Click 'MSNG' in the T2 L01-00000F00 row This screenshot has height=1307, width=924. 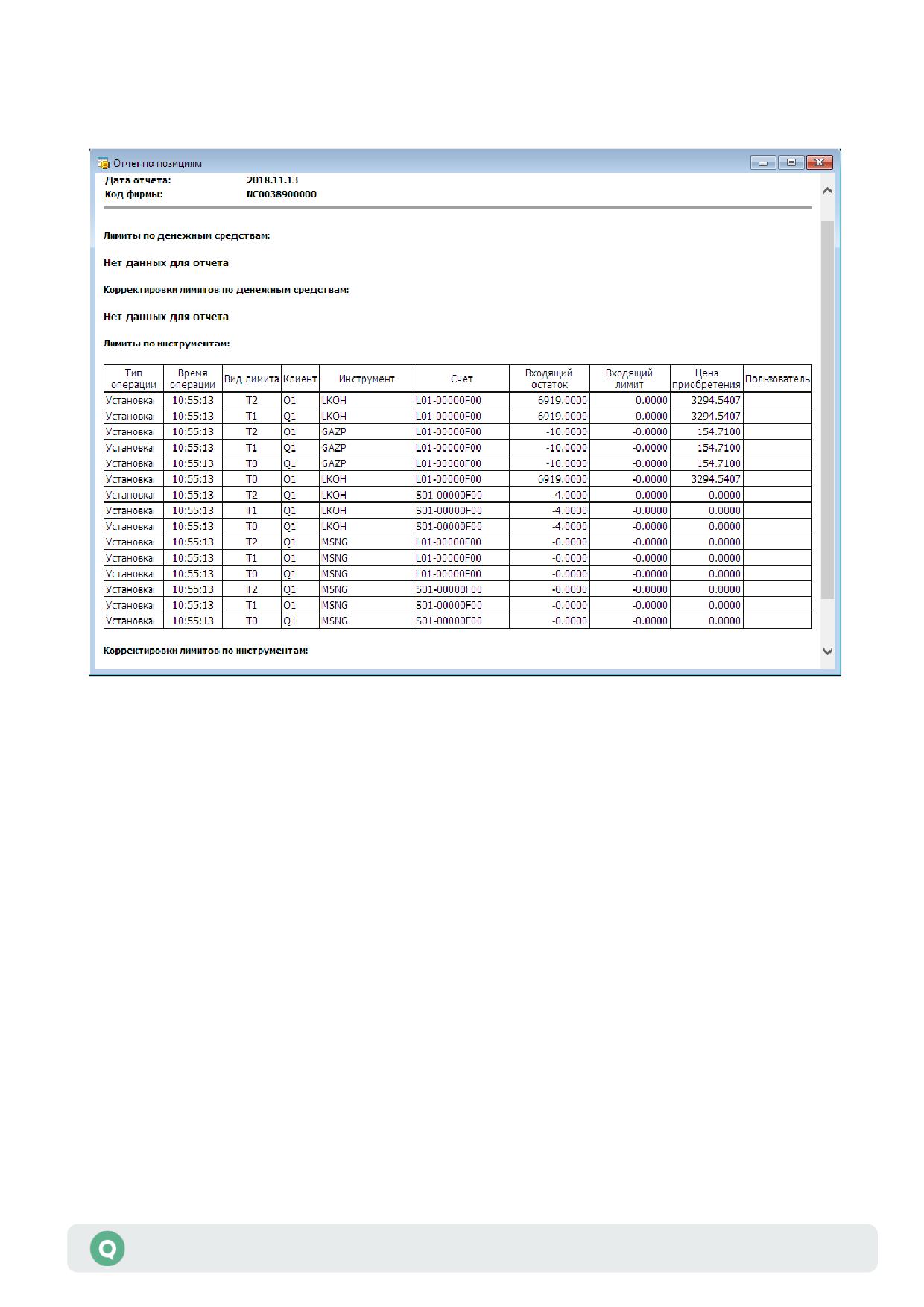[335, 542]
